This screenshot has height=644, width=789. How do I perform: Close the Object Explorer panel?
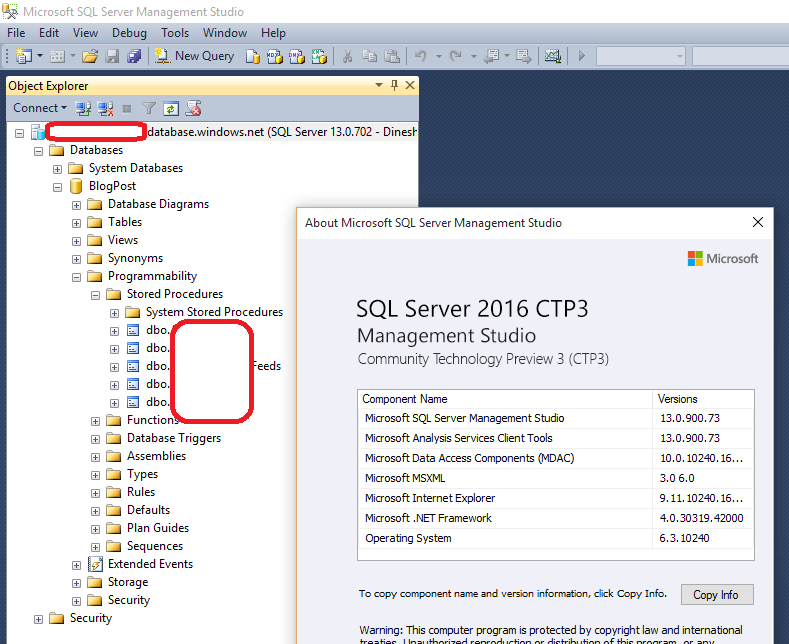(x=410, y=86)
